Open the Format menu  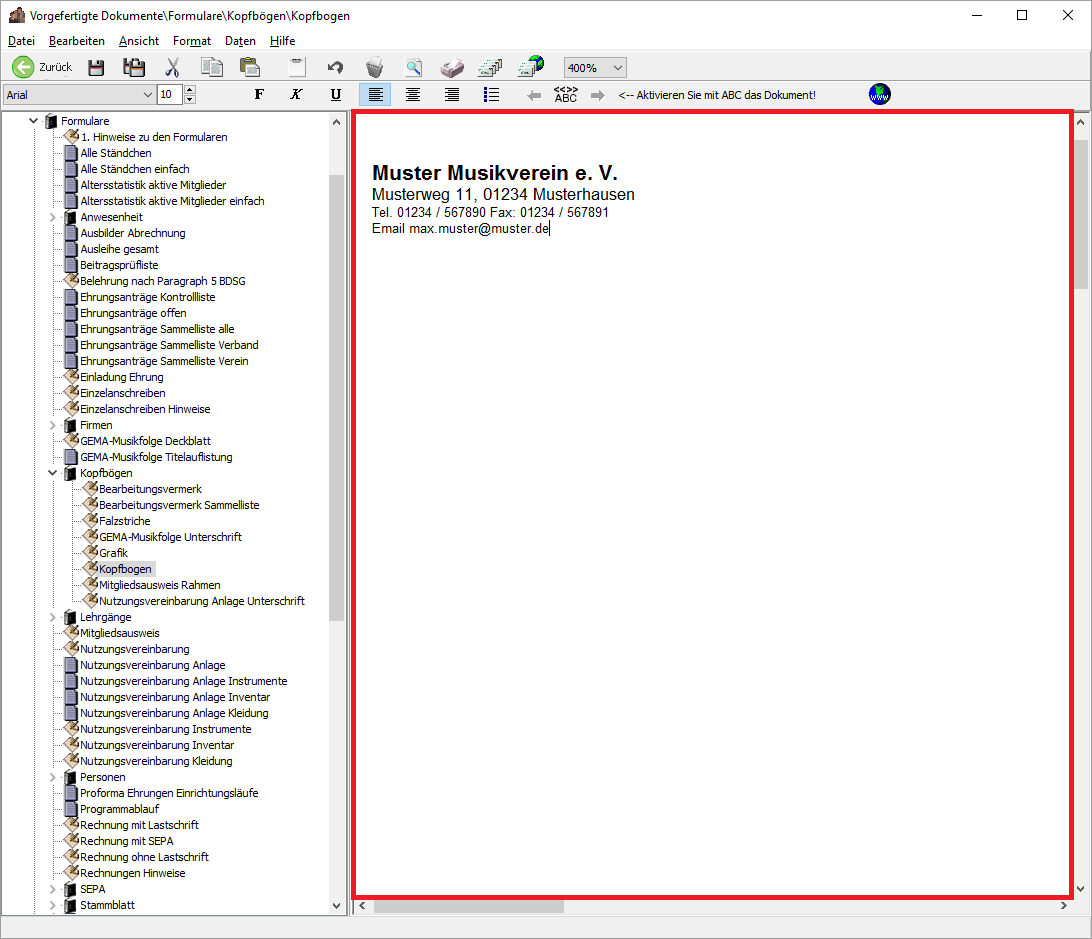pyautogui.click(x=191, y=41)
